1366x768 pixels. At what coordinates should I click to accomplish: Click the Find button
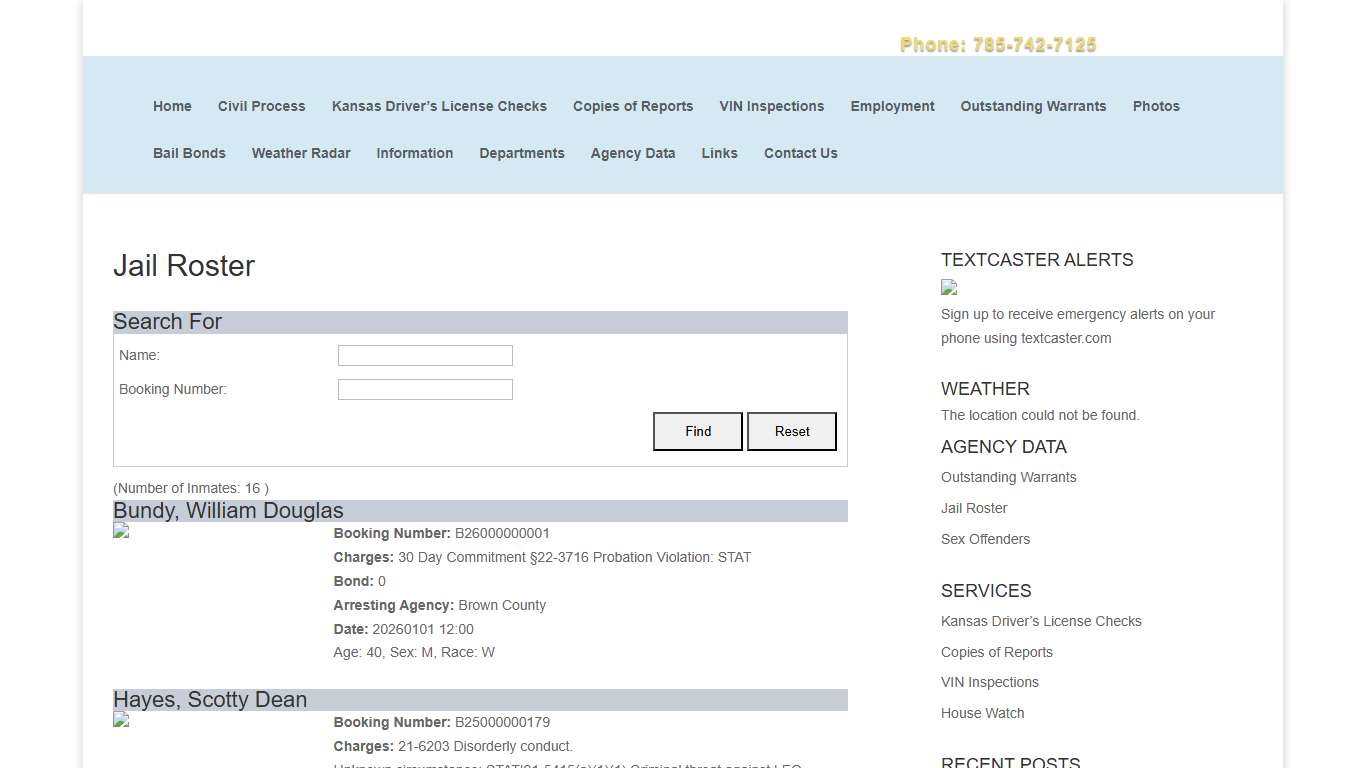[x=698, y=431]
